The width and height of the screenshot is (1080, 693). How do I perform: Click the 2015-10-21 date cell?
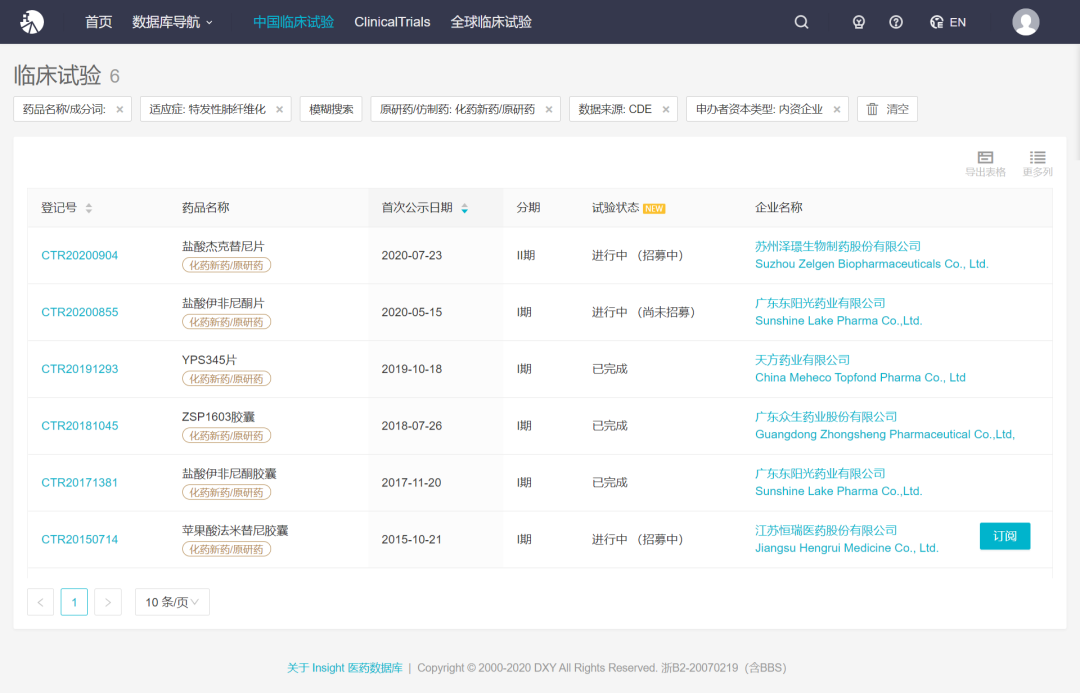tap(412, 539)
